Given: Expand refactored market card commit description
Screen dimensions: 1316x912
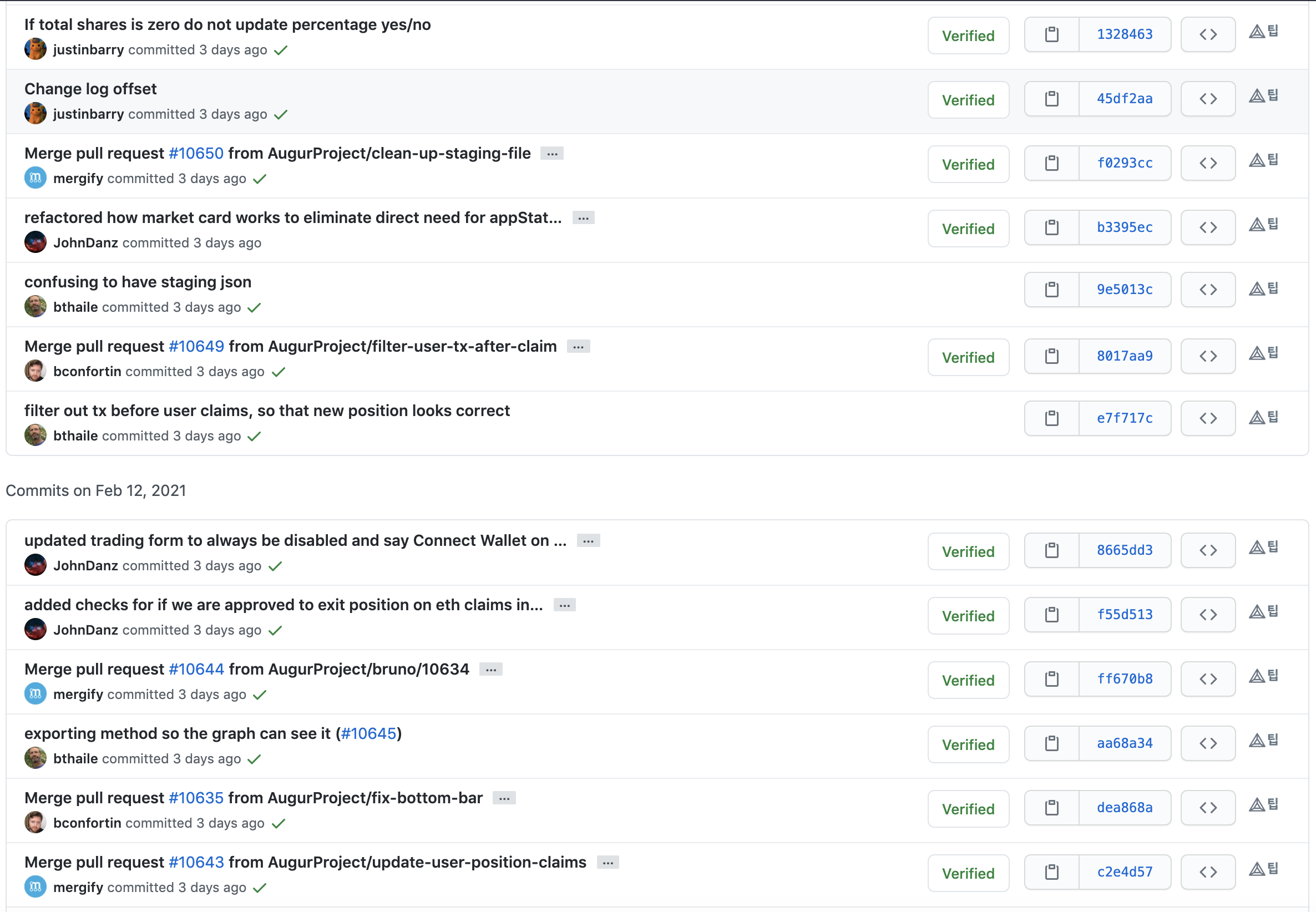Looking at the screenshot, I should tap(583, 218).
